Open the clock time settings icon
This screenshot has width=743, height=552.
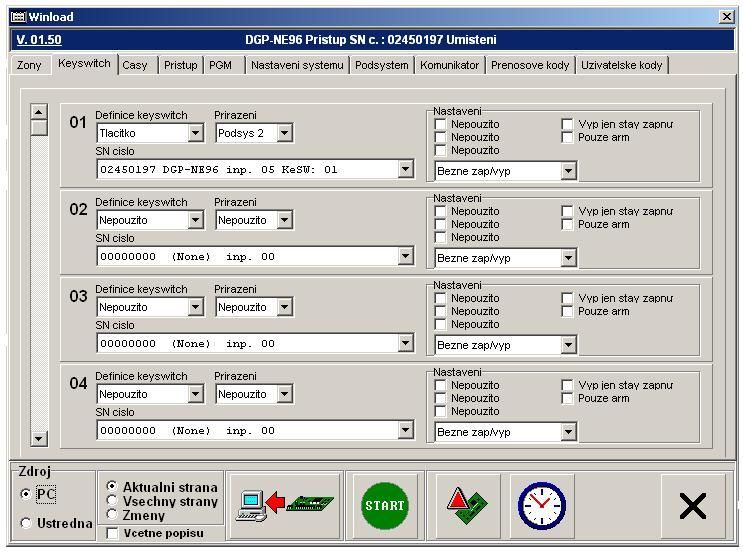[x=541, y=505]
